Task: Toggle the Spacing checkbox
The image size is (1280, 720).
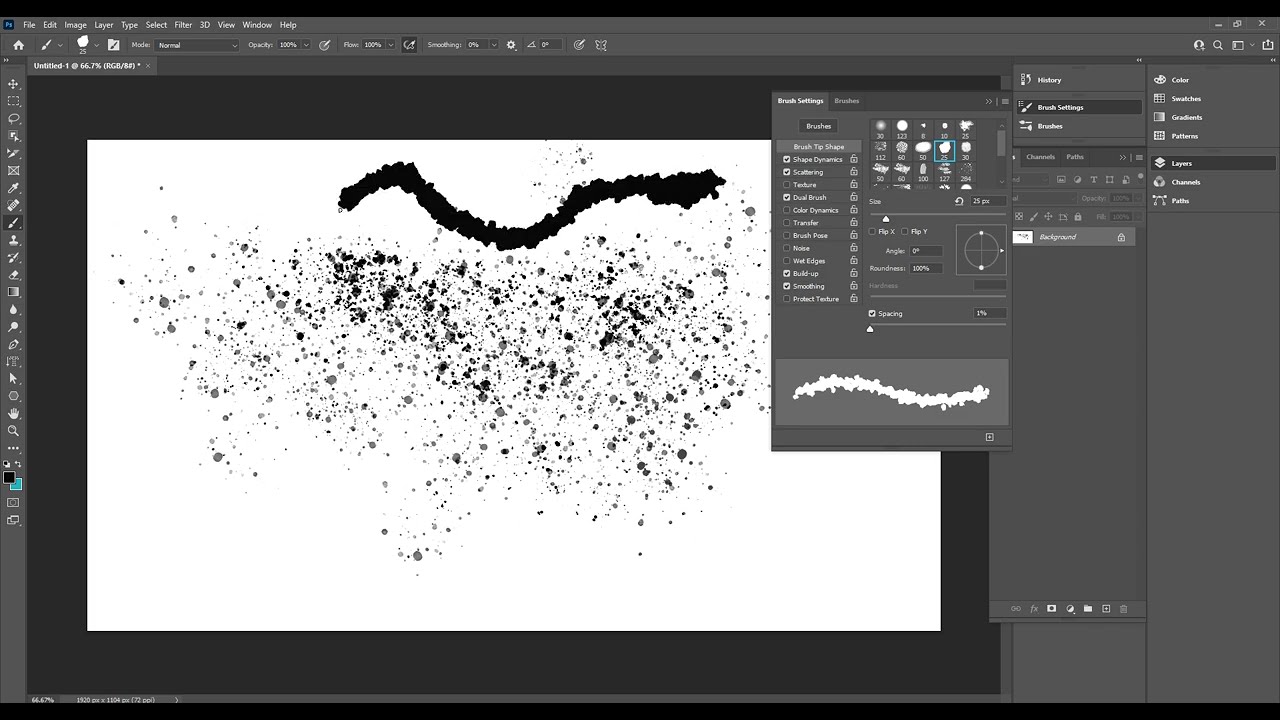Action: [x=872, y=313]
